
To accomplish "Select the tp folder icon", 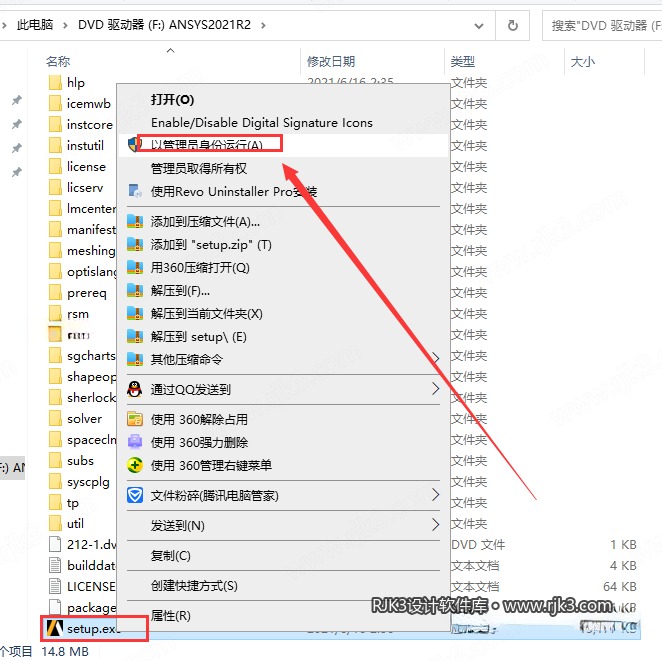I will (x=55, y=503).
